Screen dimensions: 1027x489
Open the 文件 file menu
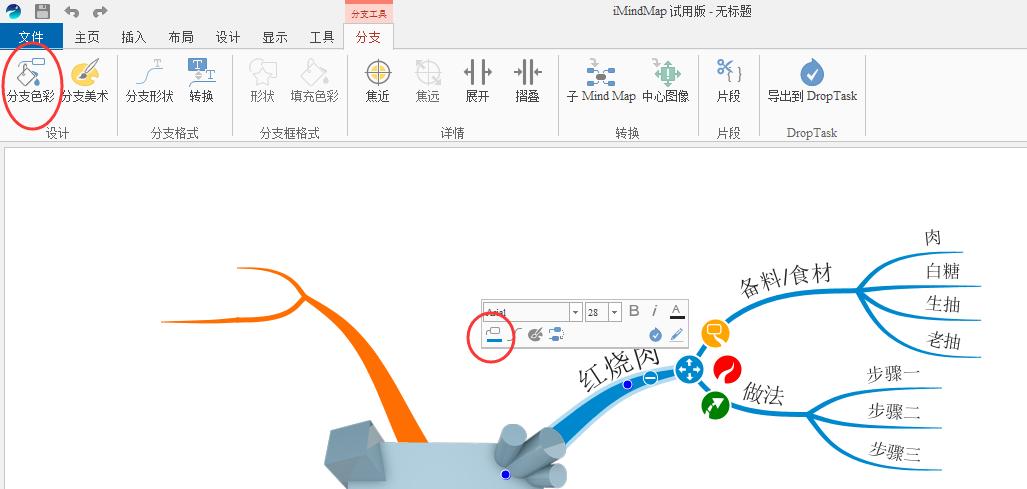point(31,37)
